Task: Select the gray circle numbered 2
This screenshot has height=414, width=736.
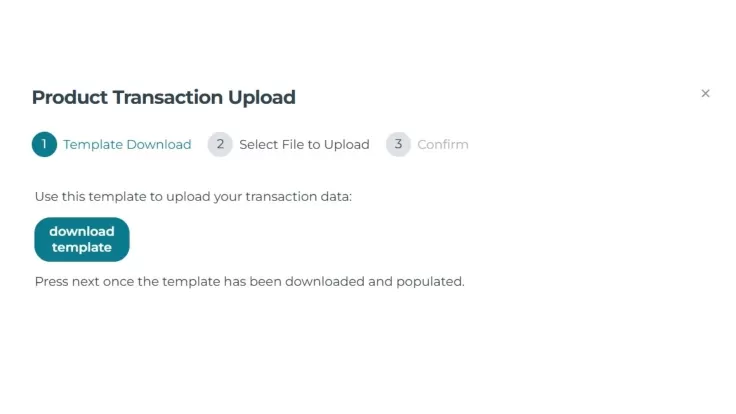Action: pos(220,144)
